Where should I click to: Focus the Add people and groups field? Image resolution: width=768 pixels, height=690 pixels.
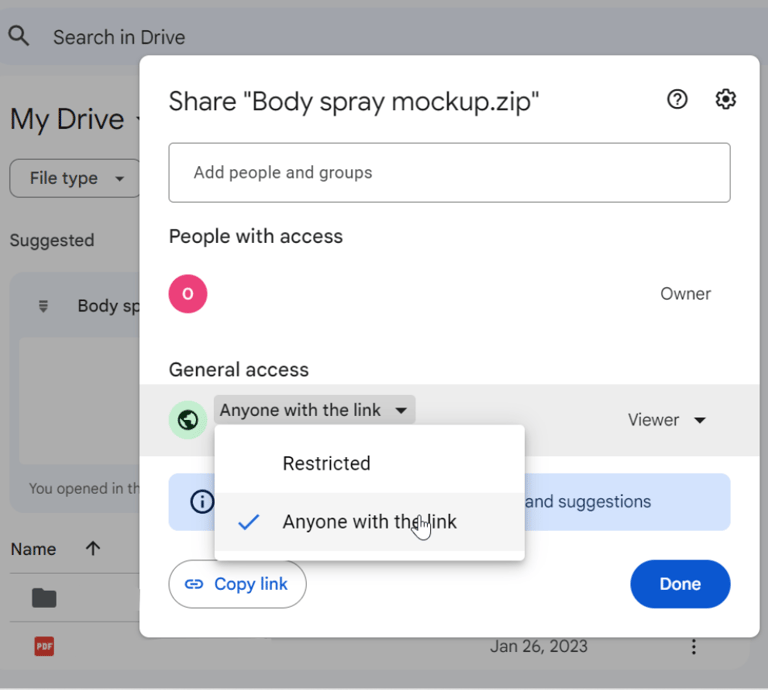(x=449, y=172)
